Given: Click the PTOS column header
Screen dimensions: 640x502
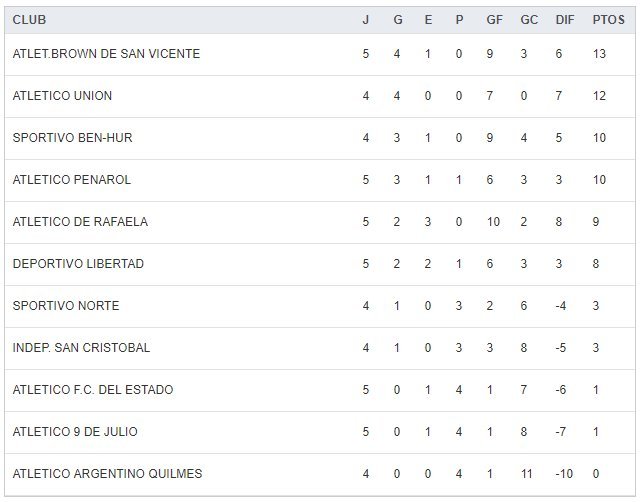Looking at the screenshot, I should 608,20.
